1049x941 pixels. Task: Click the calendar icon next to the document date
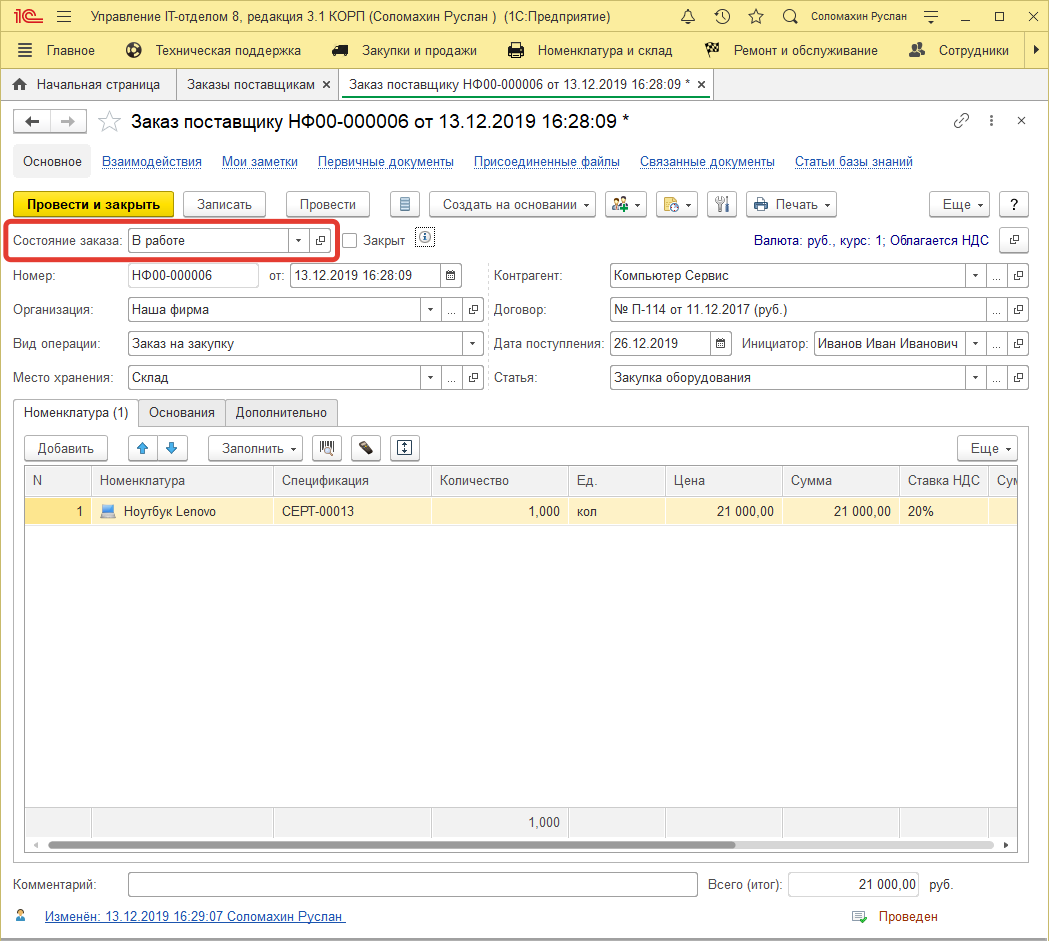click(451, 275)
